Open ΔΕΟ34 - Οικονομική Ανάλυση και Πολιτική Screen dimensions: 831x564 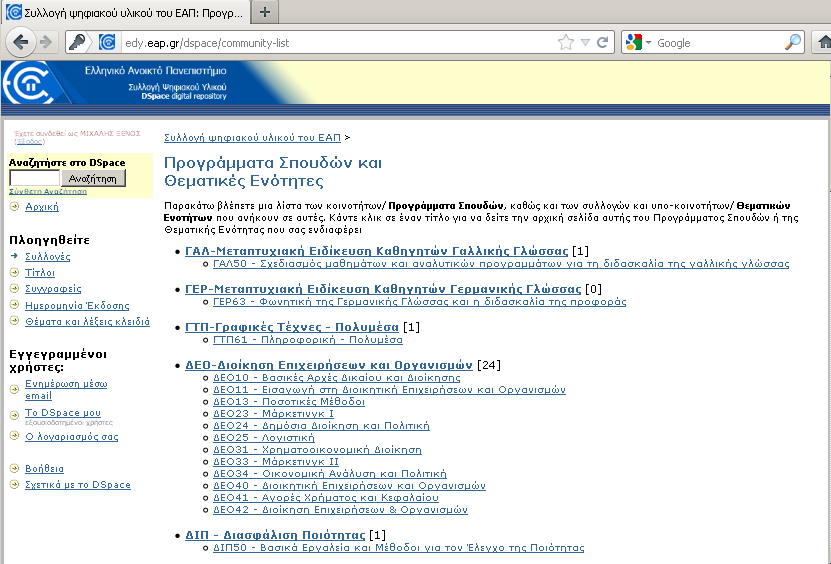click(330, 474)
